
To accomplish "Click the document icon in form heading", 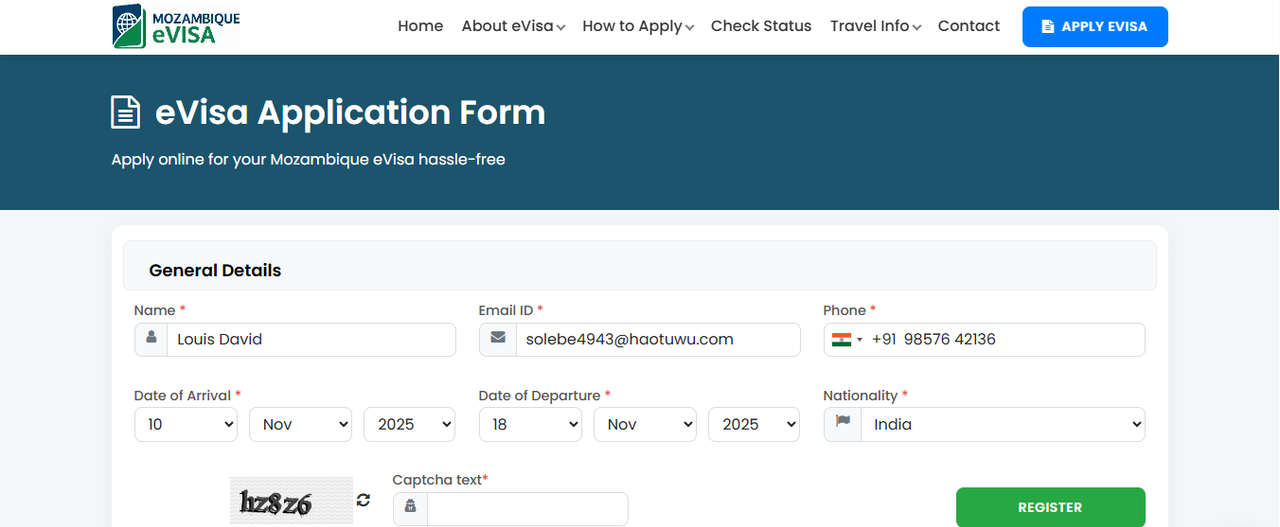I will click(x=125, y=112).
